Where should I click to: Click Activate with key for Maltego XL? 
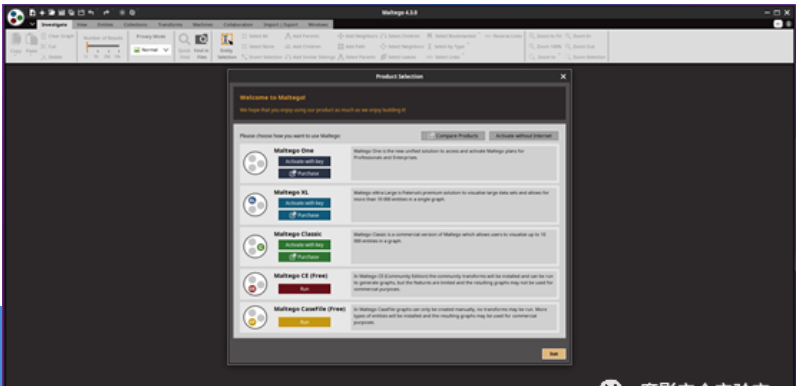tap(304, 203)
